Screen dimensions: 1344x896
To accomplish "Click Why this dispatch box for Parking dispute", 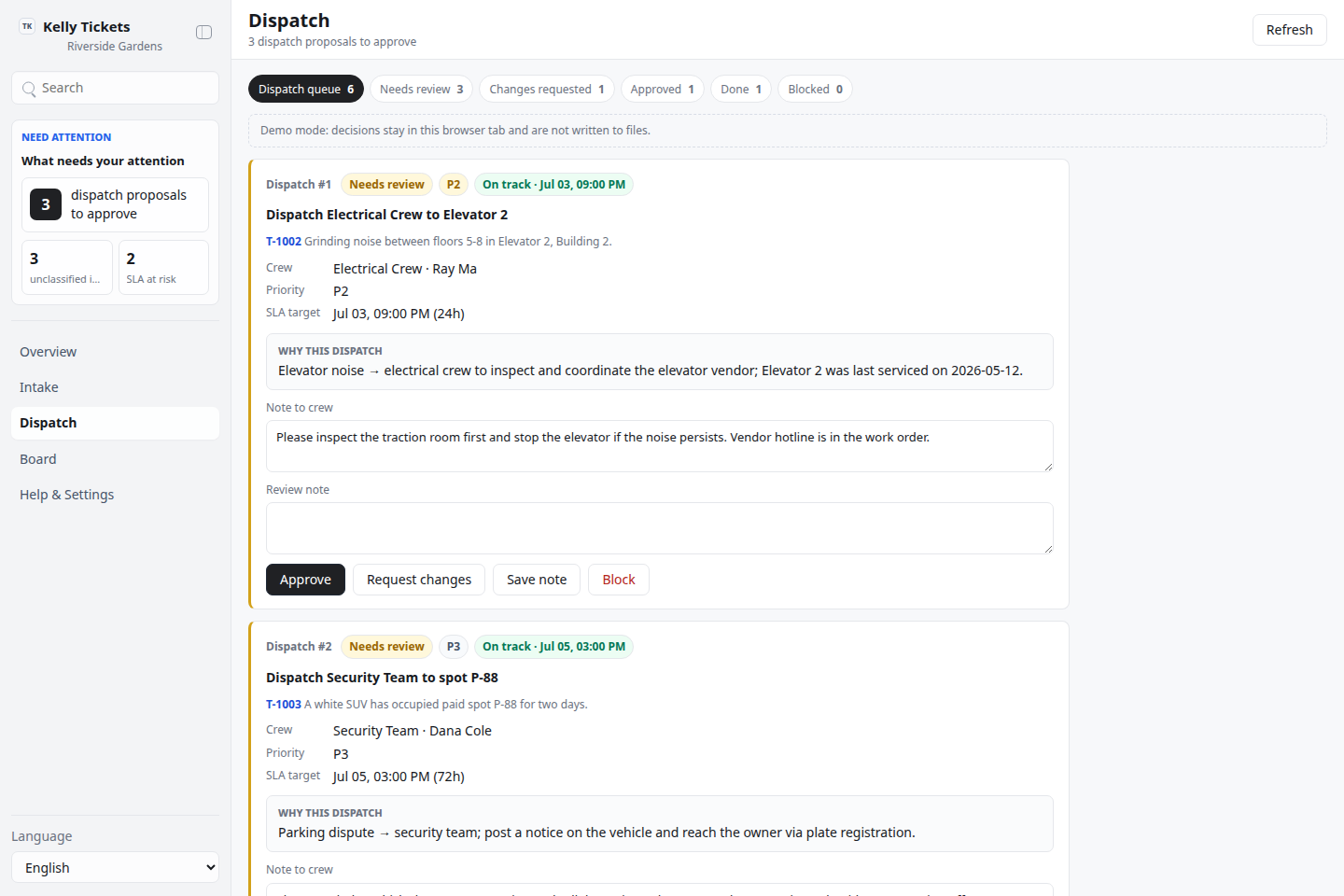I will [x=660, y=824].
